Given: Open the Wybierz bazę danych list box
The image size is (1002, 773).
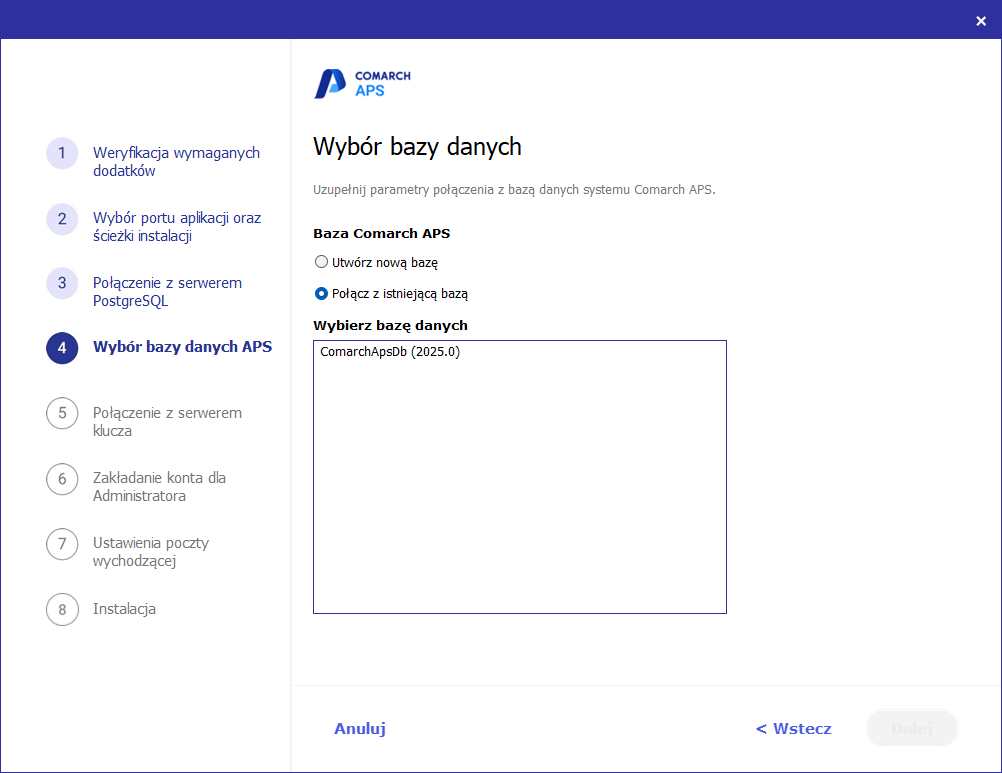Looking at the screenshot, I should (x=519, y=477).
